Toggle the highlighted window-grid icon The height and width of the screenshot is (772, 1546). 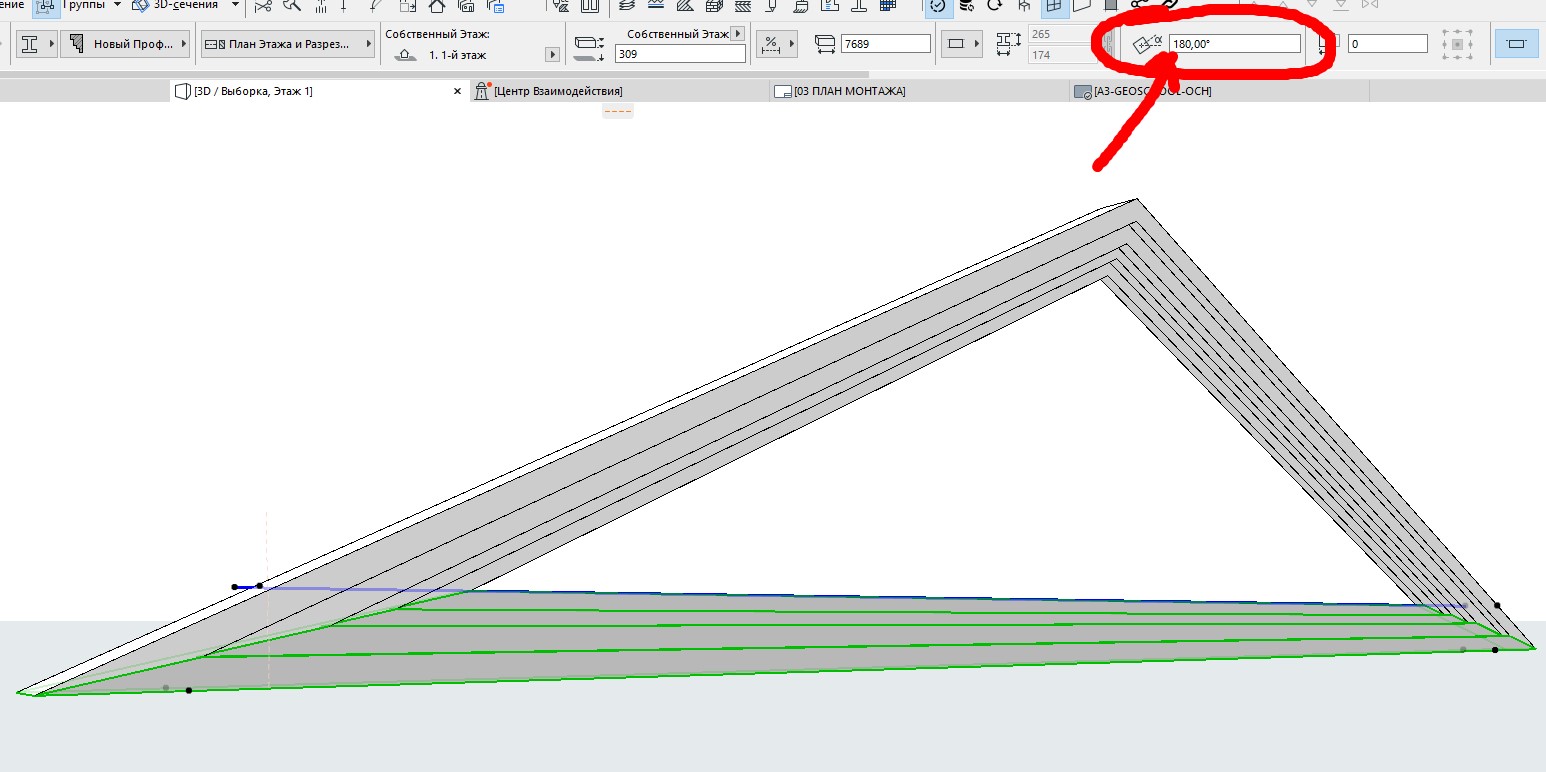pyautogui.click(x=1053, y=6)
